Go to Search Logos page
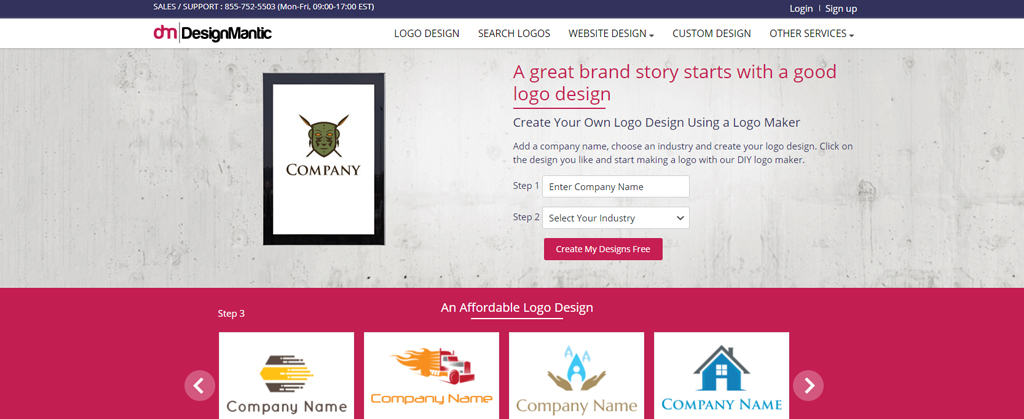 [x=514, y=33]
